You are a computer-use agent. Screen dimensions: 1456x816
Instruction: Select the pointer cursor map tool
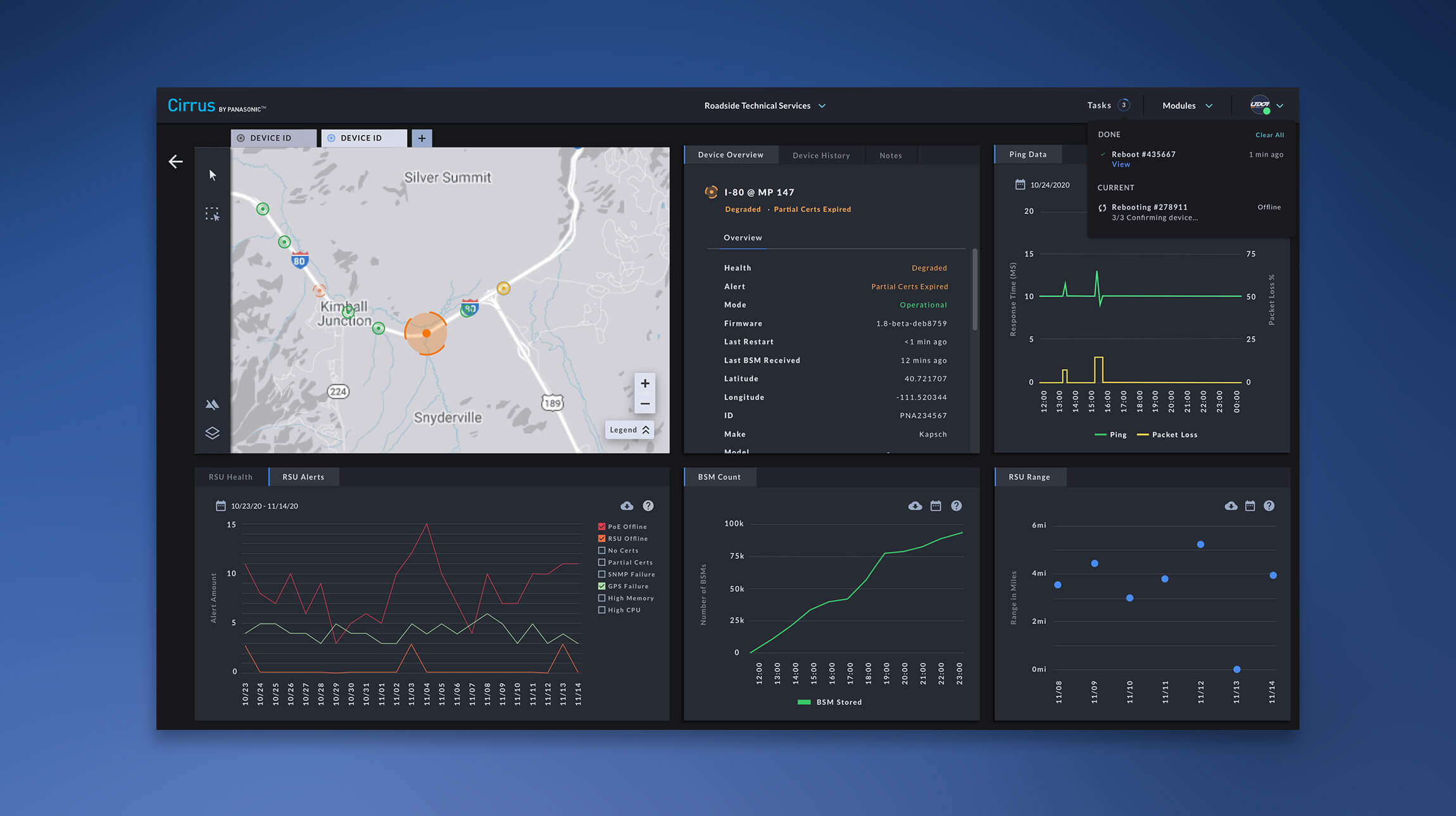point(213,175)
